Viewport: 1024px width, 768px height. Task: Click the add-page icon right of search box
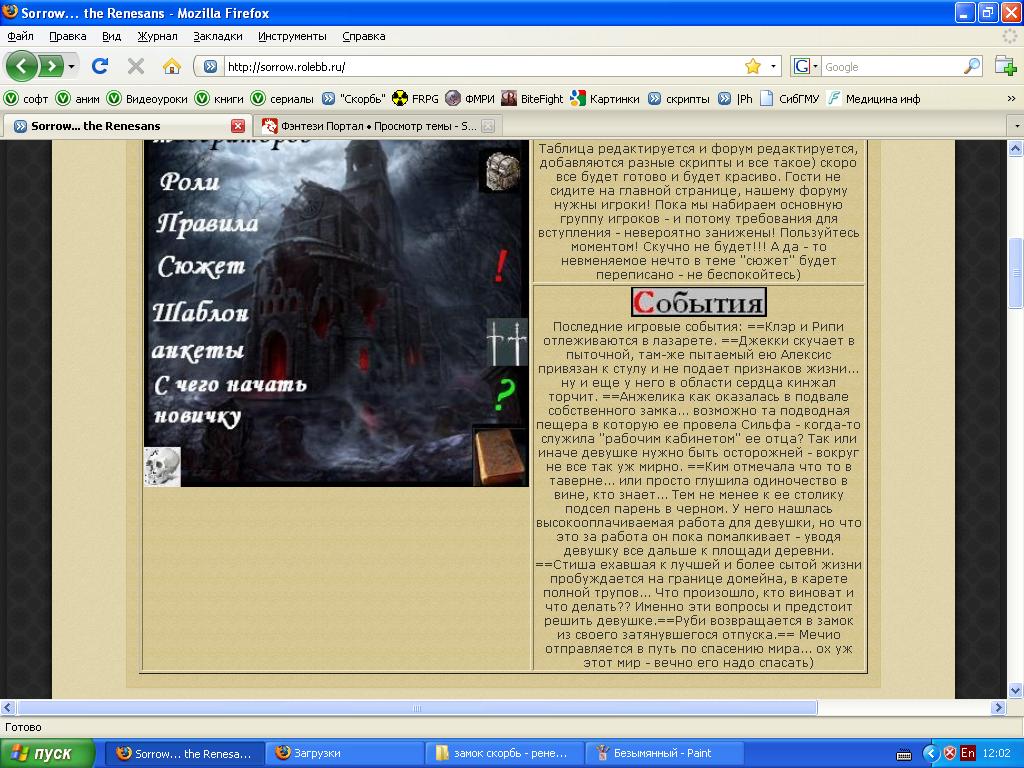1006,66
